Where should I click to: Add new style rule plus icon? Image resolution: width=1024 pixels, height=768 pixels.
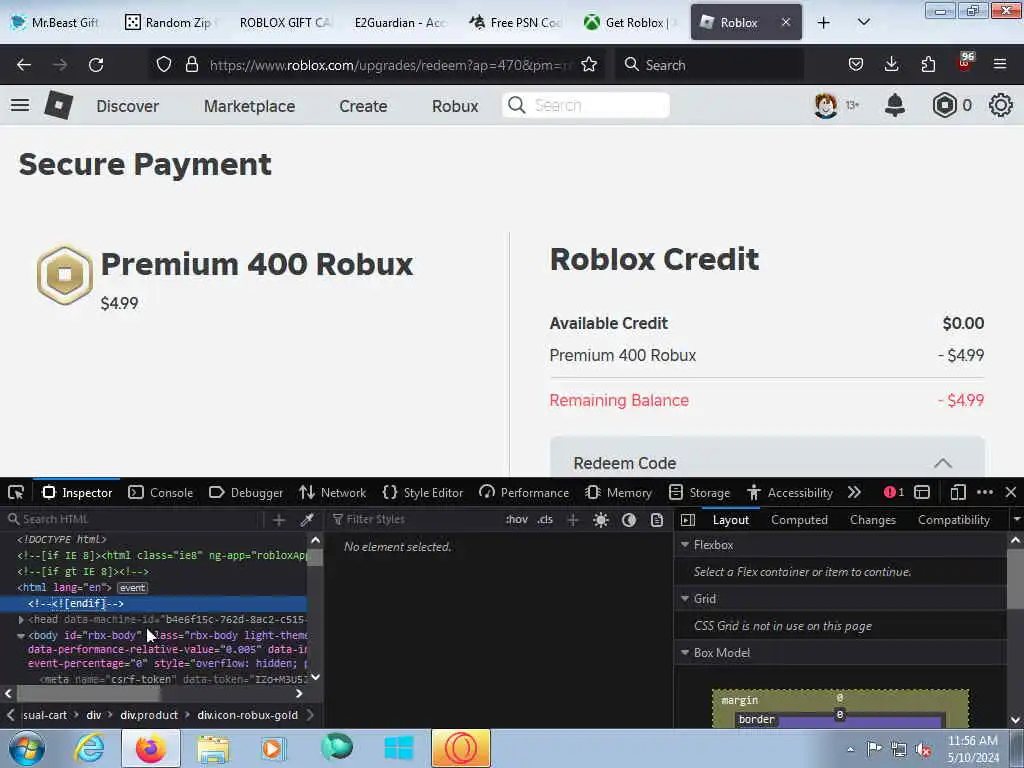coord(573,520)
